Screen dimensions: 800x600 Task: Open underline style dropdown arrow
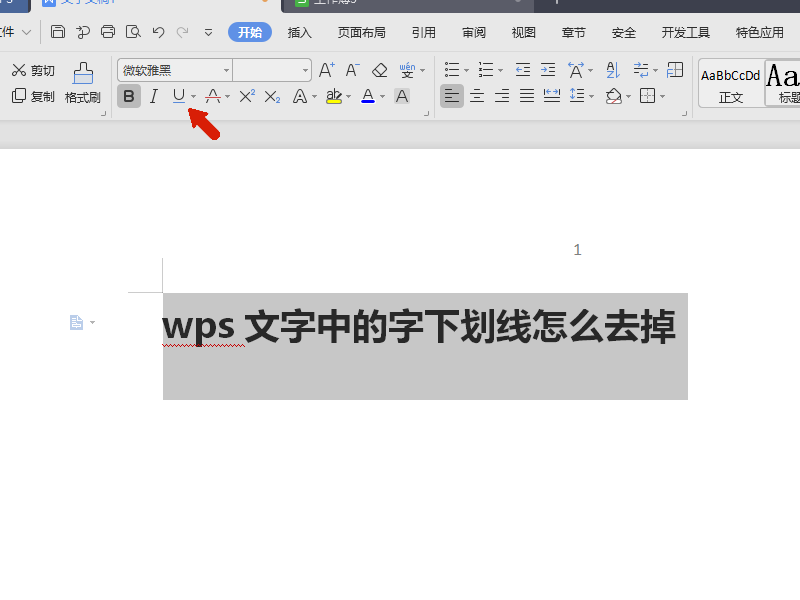pyautogui.click(x=193, y=96)
